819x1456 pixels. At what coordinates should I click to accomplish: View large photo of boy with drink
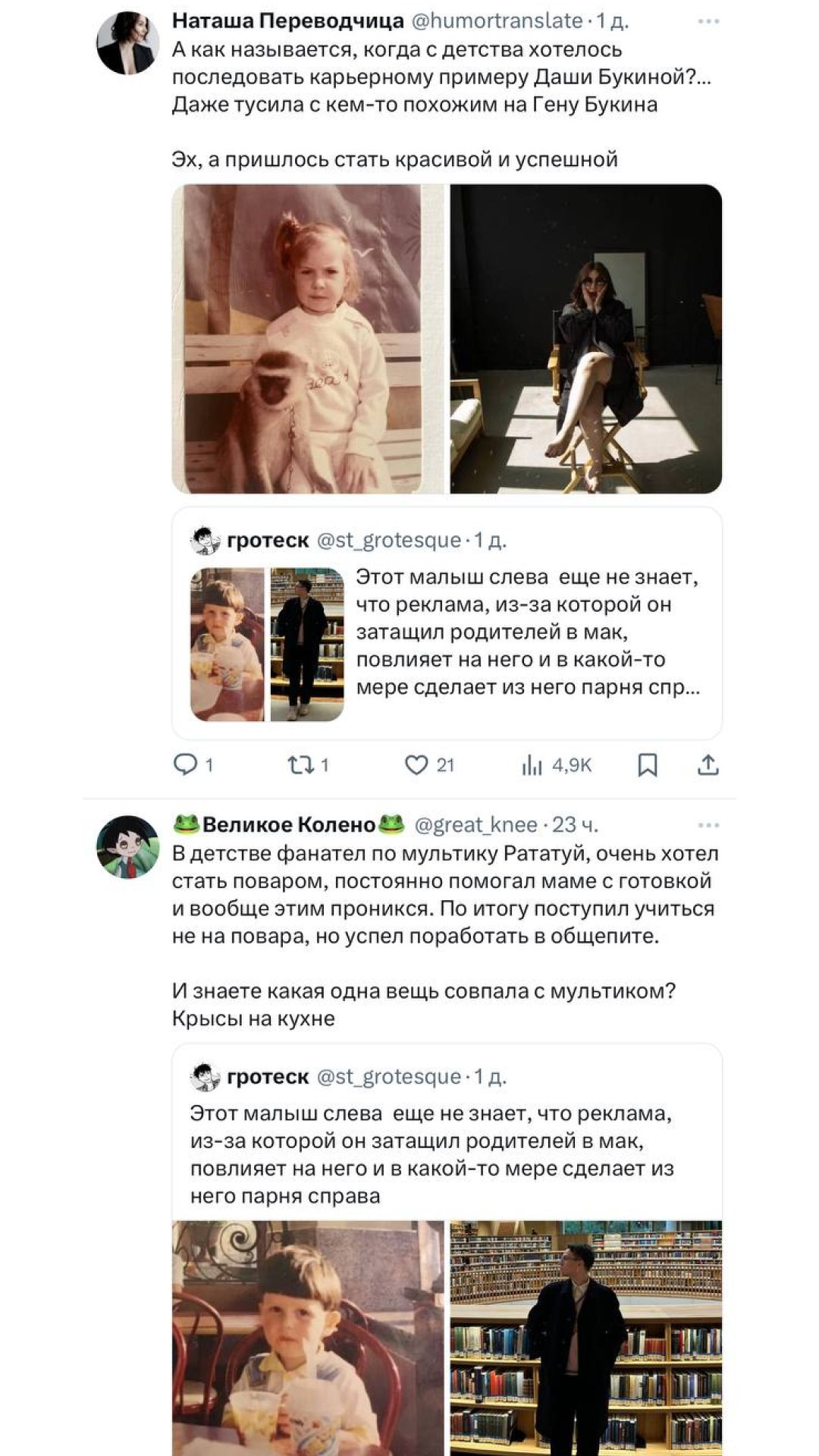tap(308, 1338)
